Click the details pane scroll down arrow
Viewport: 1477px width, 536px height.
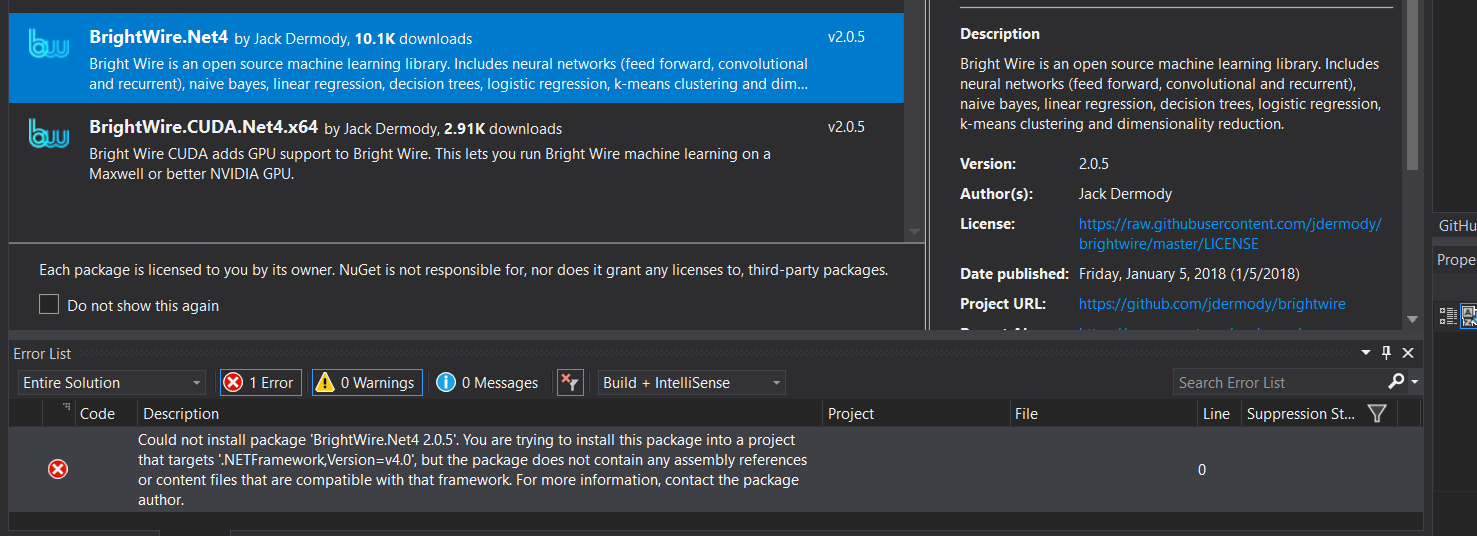[x=1412, y=319]
